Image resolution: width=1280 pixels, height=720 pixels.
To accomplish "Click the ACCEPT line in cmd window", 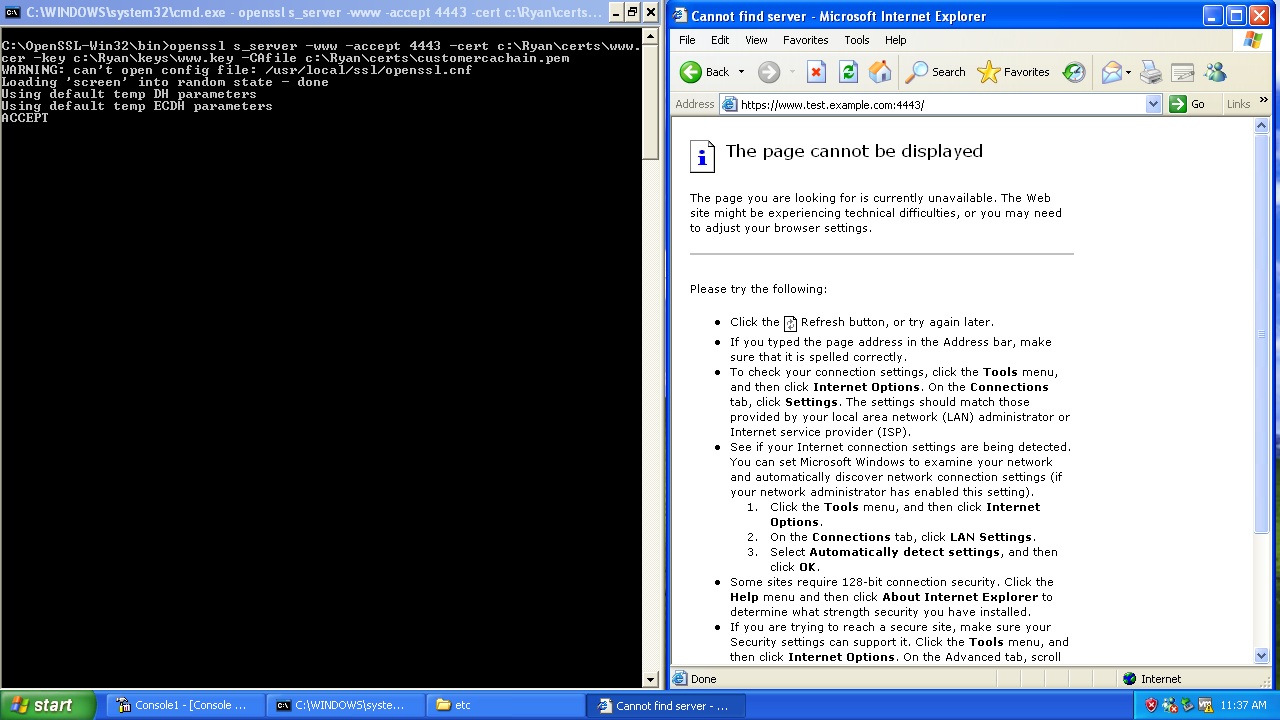I will pyautogui.click(x=25, y=118).
